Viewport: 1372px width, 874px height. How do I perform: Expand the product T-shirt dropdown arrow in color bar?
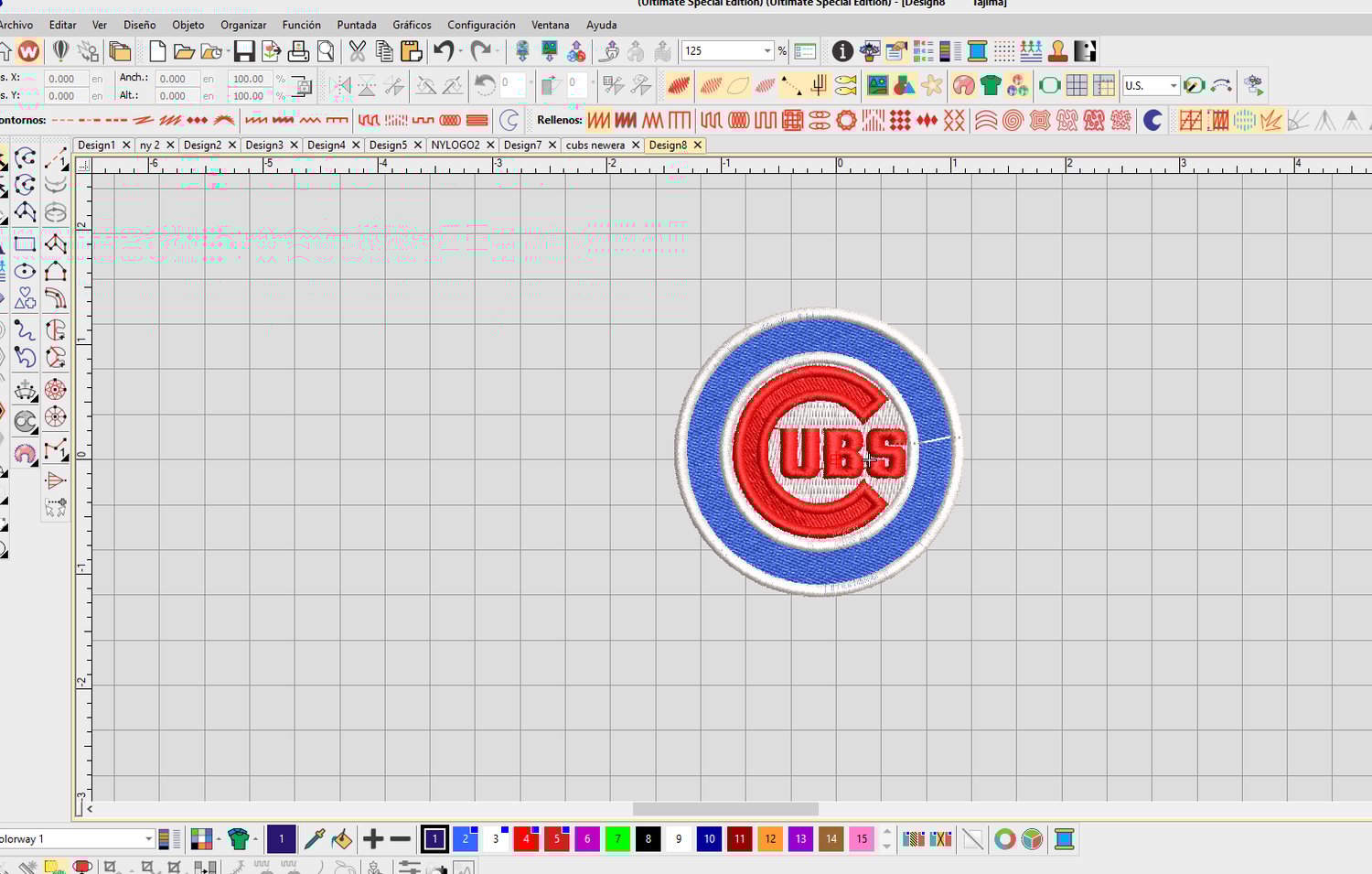pos(255,839)
